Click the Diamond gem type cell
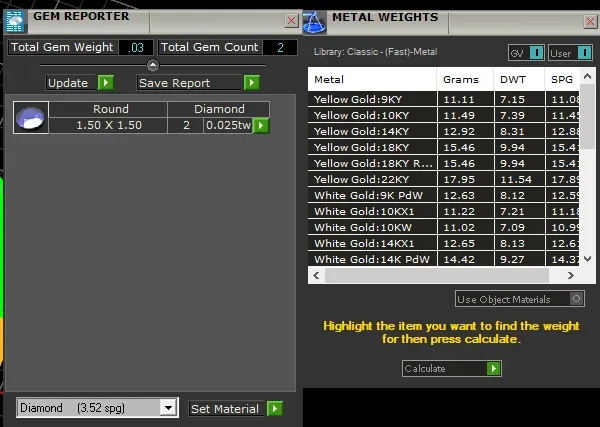600x427 pixels. click(218, 109)
